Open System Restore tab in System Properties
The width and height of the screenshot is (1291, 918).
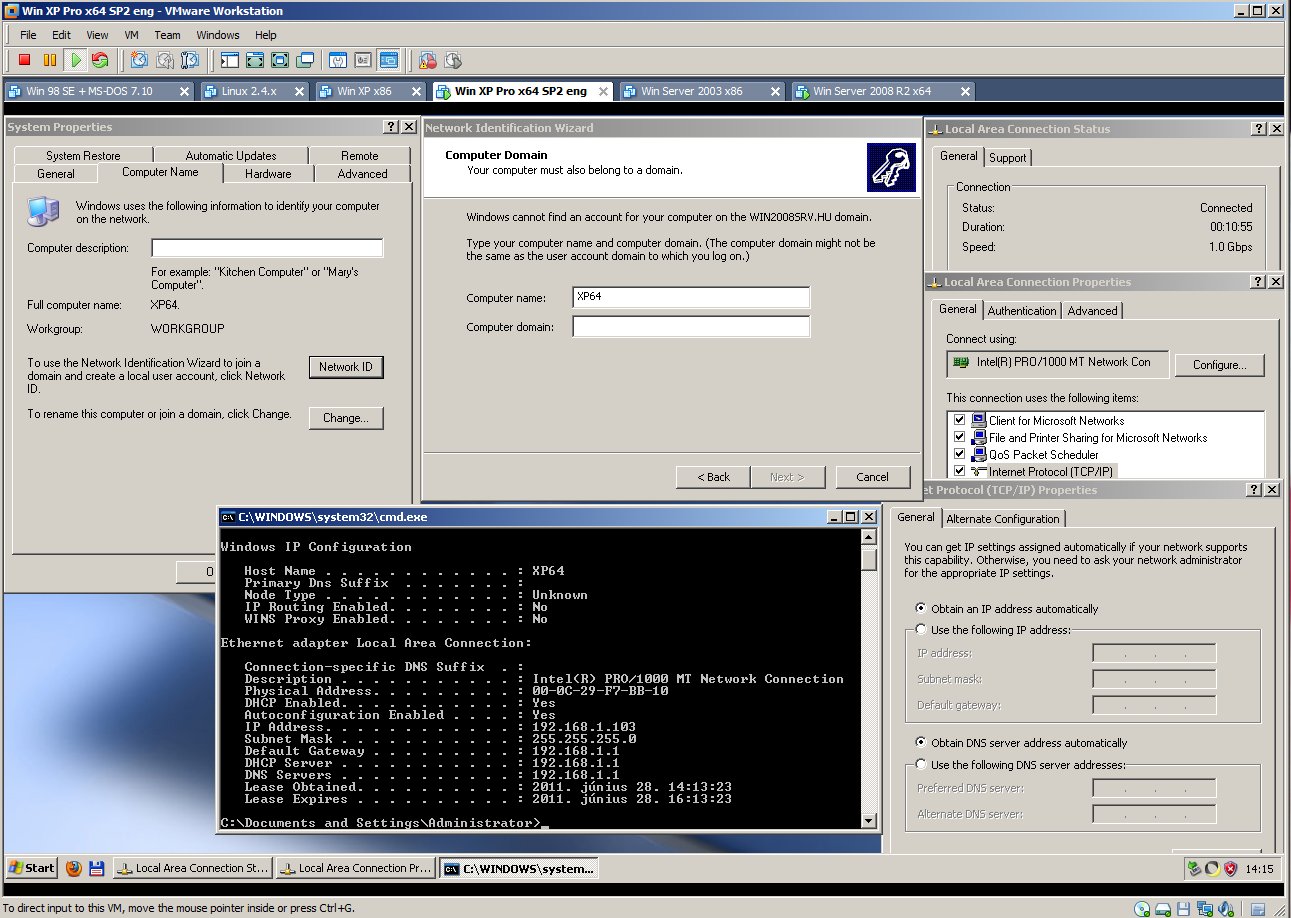pyautogui.click(x=83, y=156)
